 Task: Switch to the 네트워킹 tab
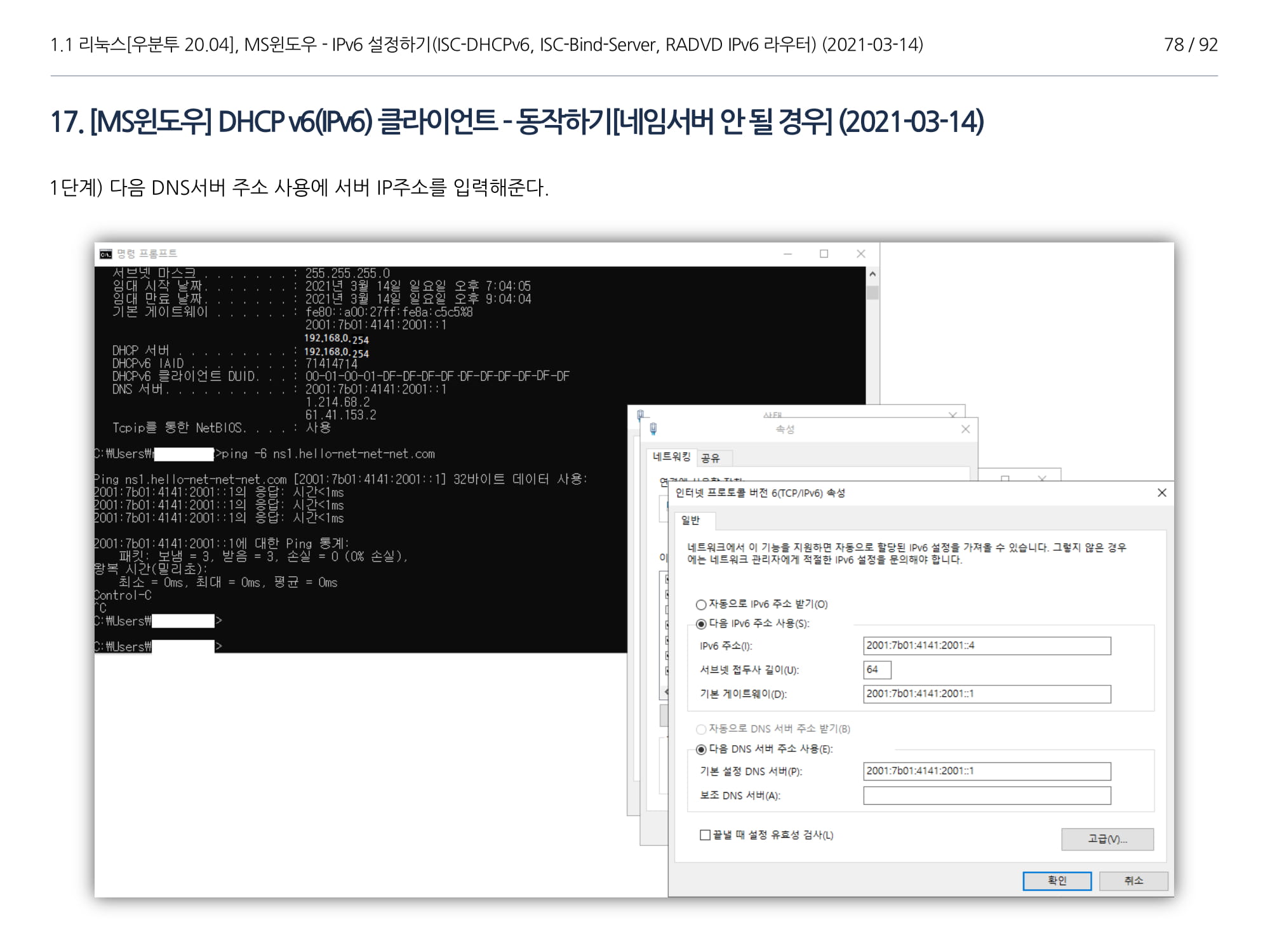click(671, 457)
